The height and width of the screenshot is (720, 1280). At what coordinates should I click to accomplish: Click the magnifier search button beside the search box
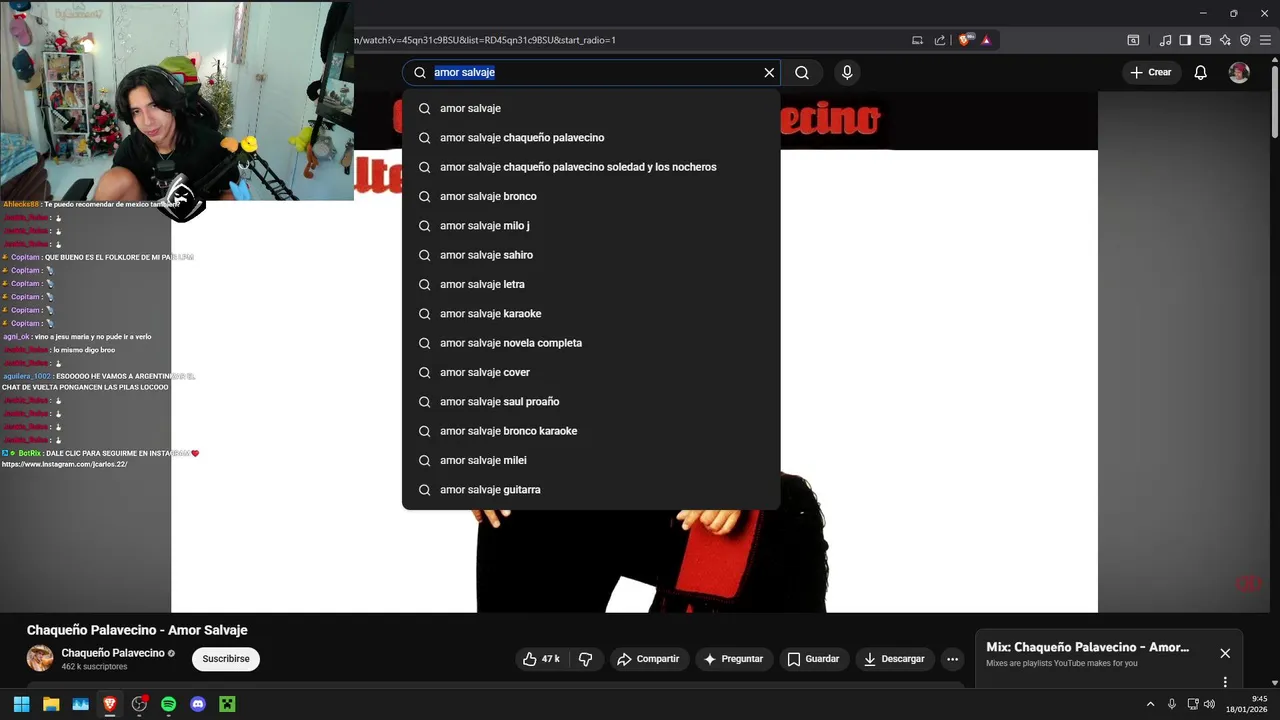[x=802, y=72]
